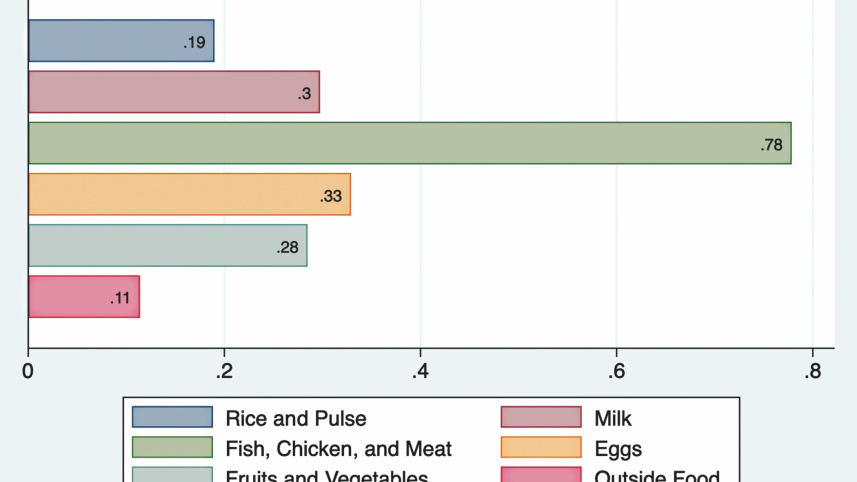The image size is (857, 482).
Task: Click the Outside Food legend swatch
Action: [x=541, y=475]
